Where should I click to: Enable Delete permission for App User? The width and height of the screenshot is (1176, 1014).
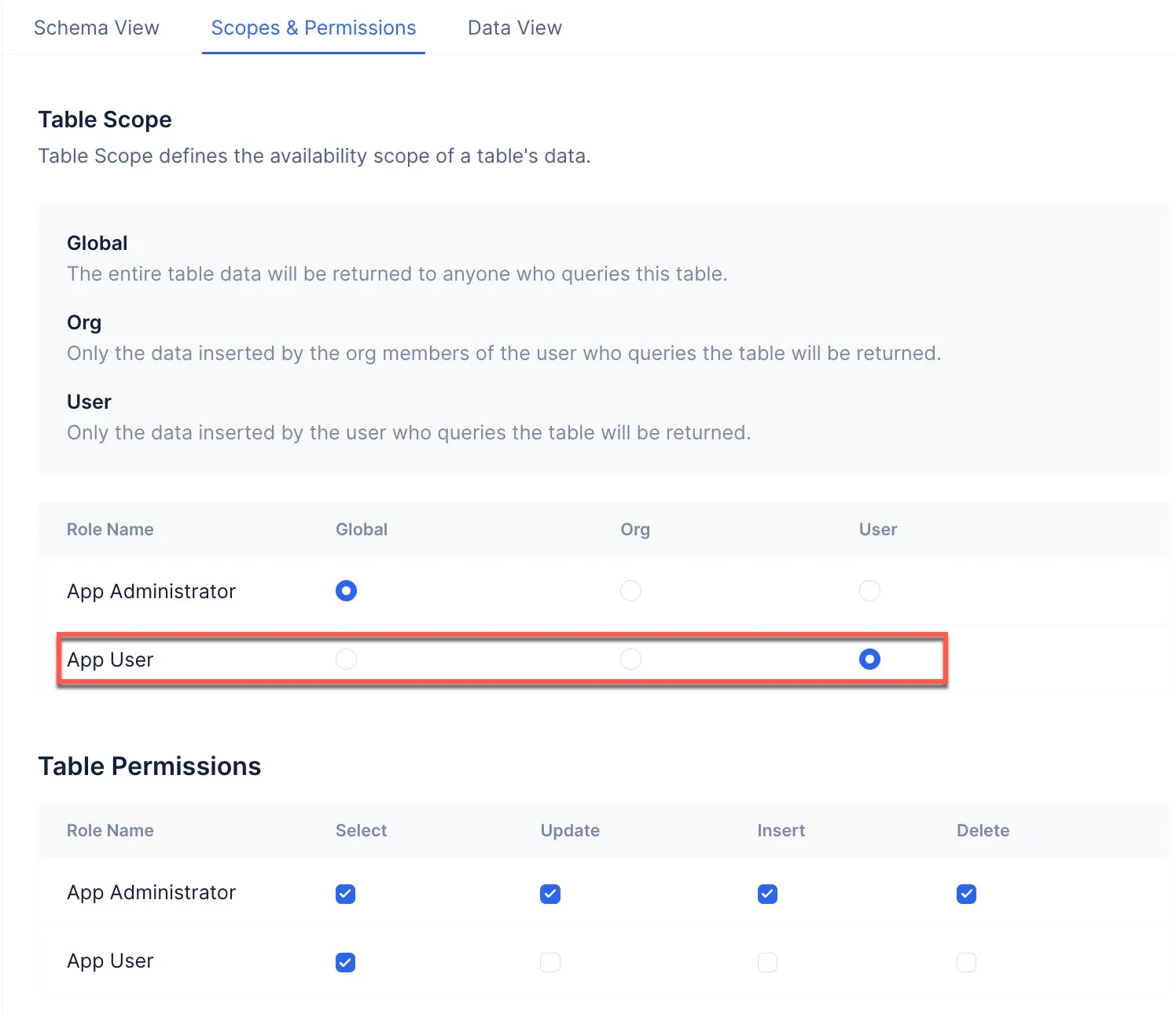pyautogui.click(x=966, y=962)
